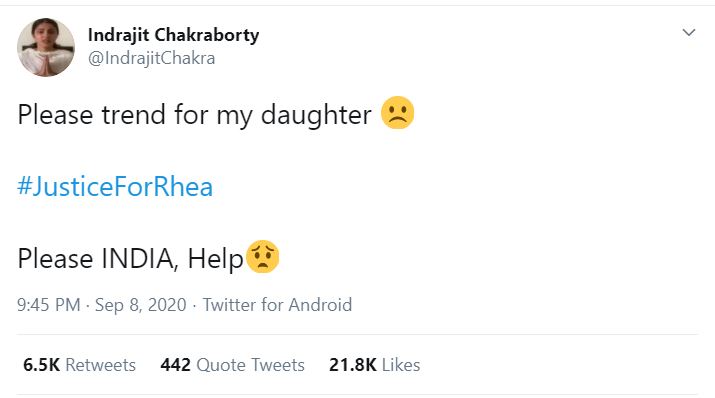
Task: View the Retweets list
Action: tap(79, 365)
